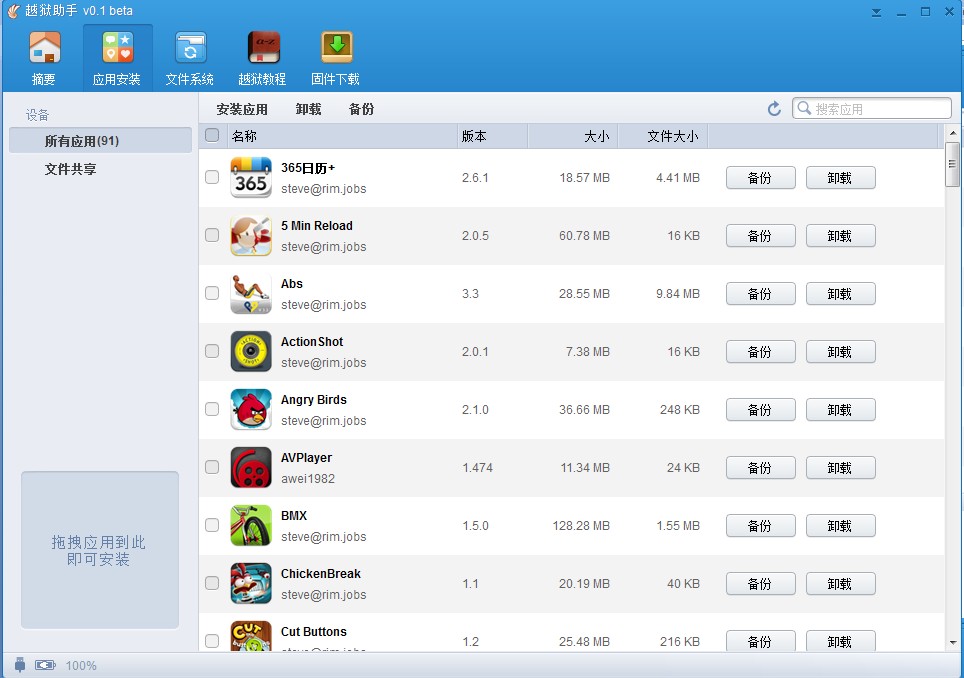This screenshot has width=964, height=678.
Task: Click the AVPlayer app icon
Action: [251, 468]
